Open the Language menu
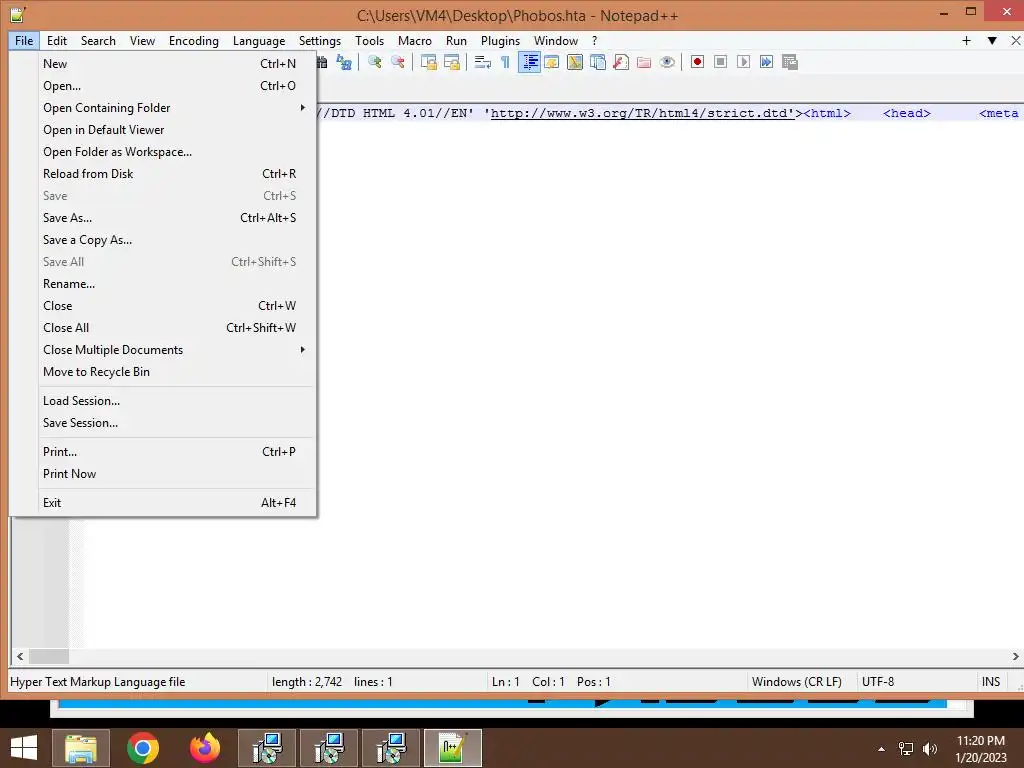Screen dimensions: 1024x768 click(x=259, y=40)
